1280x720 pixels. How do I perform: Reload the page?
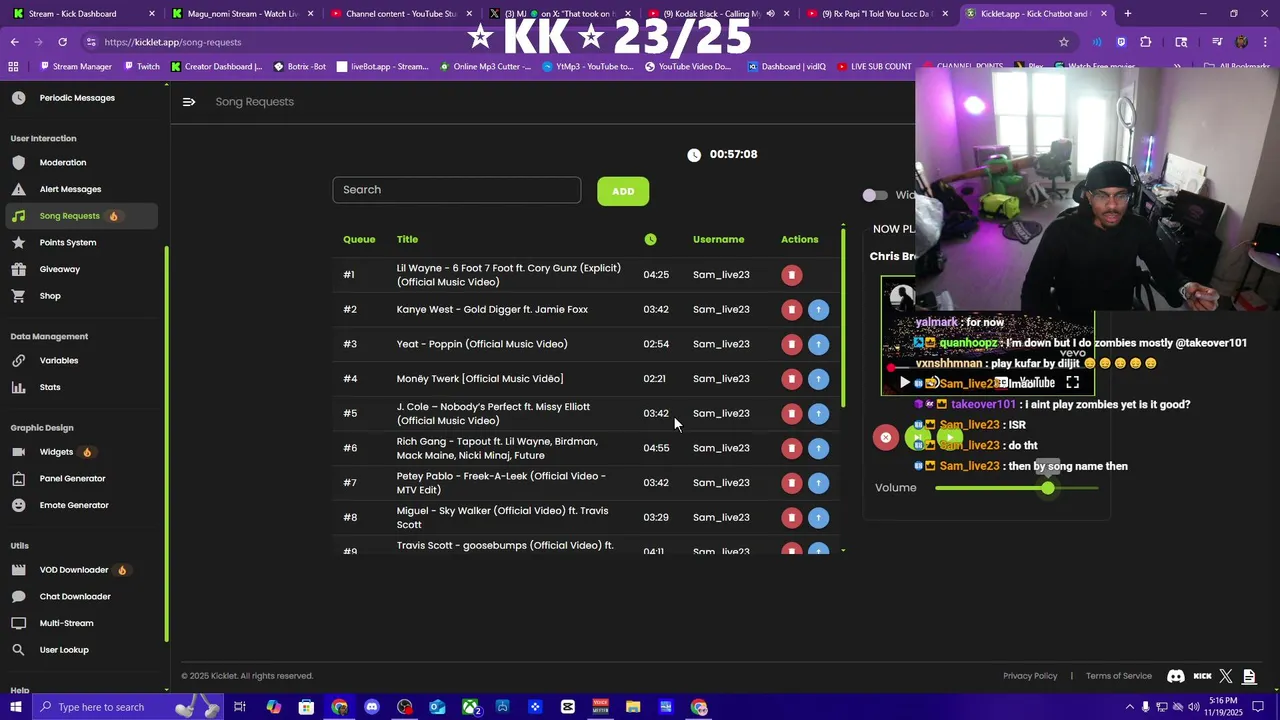pyautogui.click(x=62, y=42)
